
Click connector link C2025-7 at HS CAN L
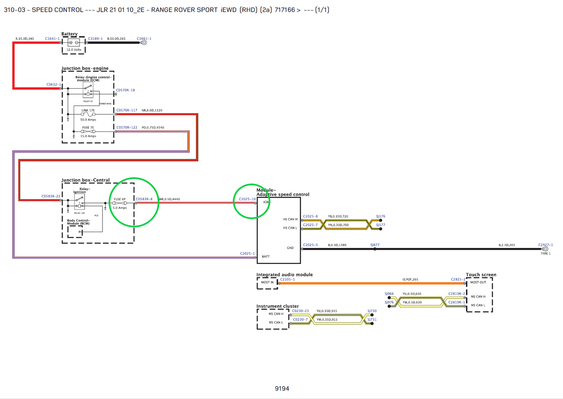(x=310, y=225)
